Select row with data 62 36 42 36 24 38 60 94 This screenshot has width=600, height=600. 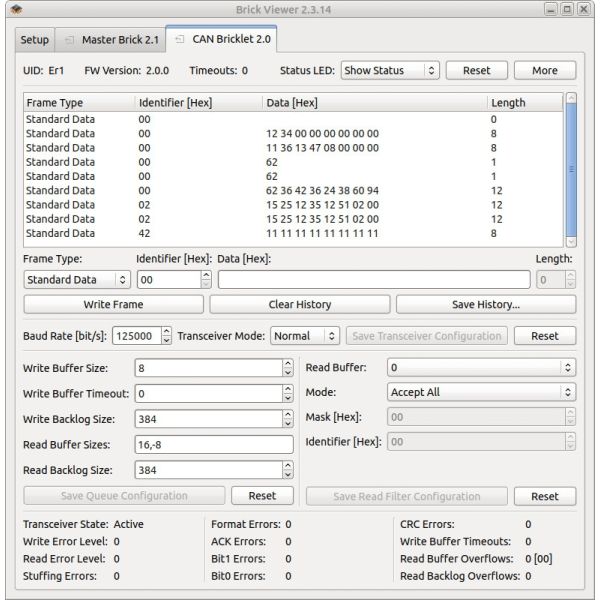[293, 191]
